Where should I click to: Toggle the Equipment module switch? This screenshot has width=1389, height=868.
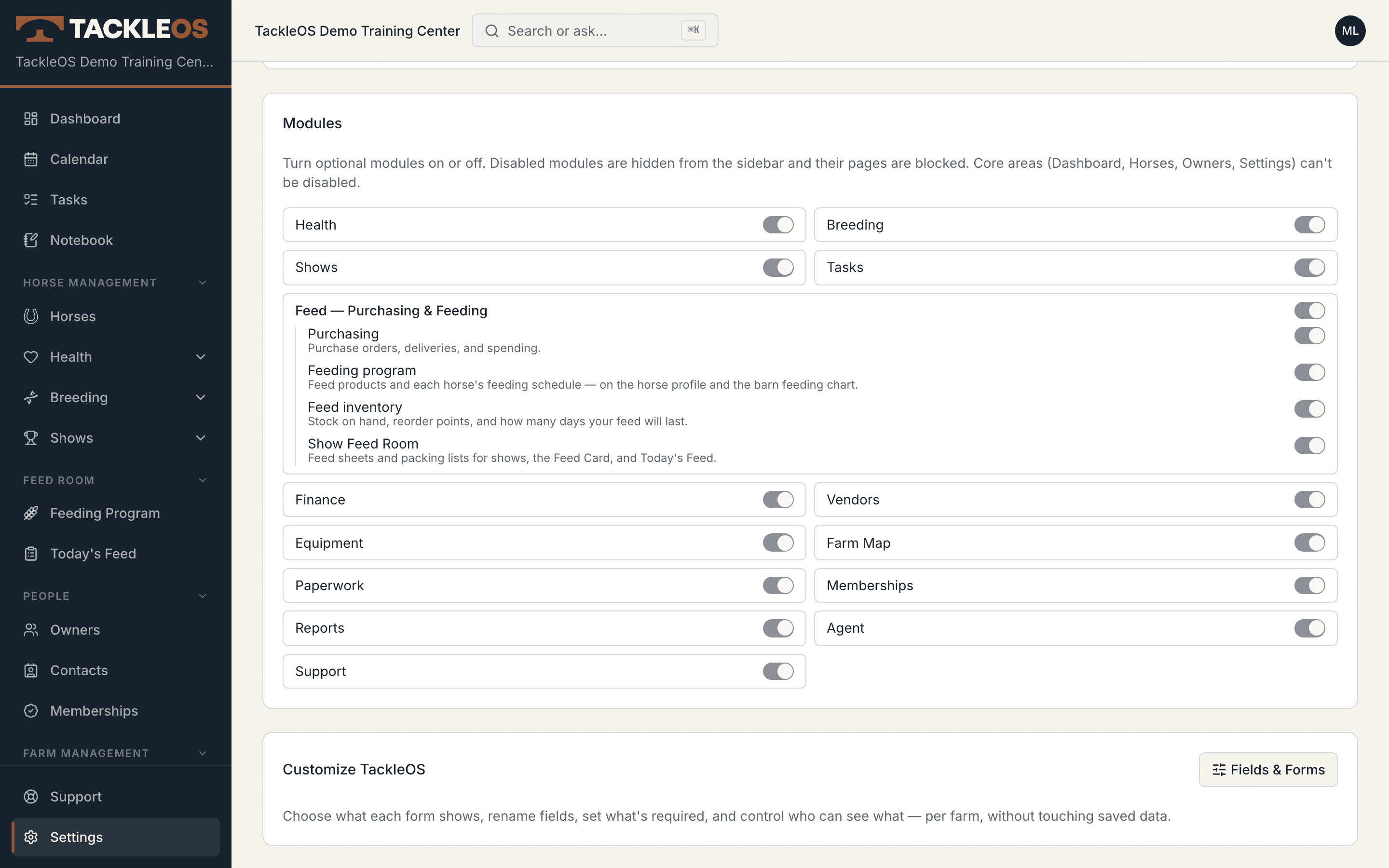[x=778, y=543]
